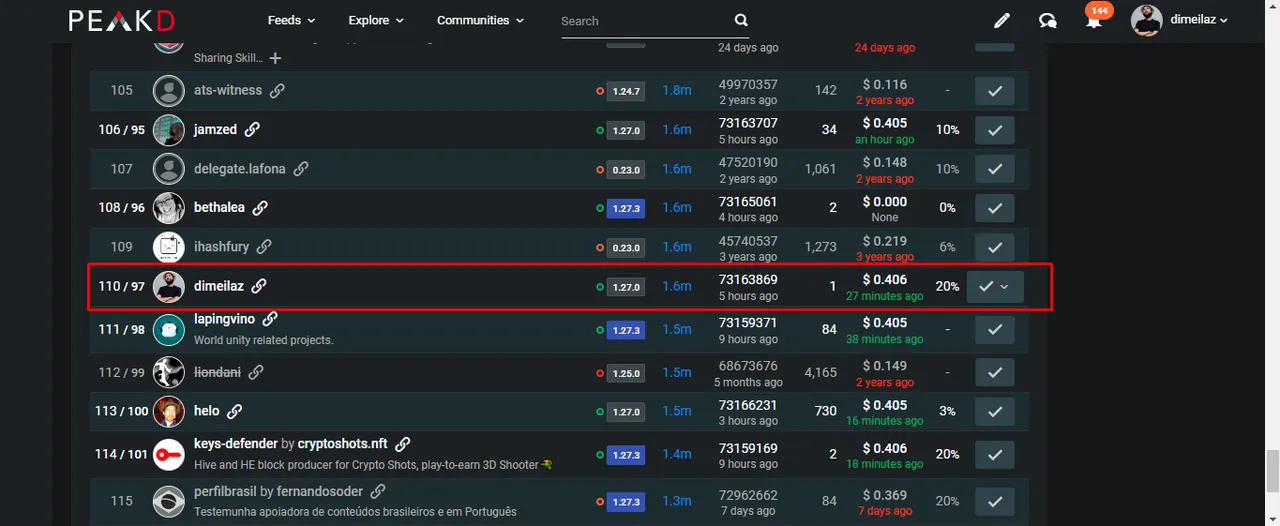Open the perfilbrasil witness profile
The image size is (1280, 526).
coord(225,492)
